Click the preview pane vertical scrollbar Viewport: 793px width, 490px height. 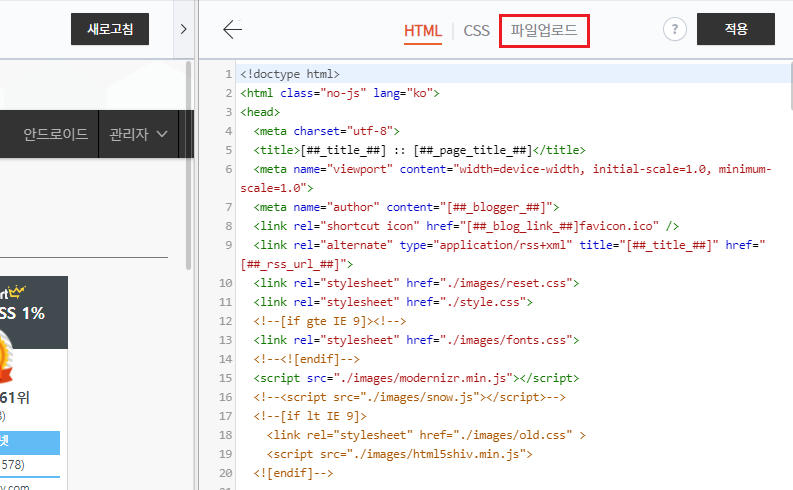(189, 165)
